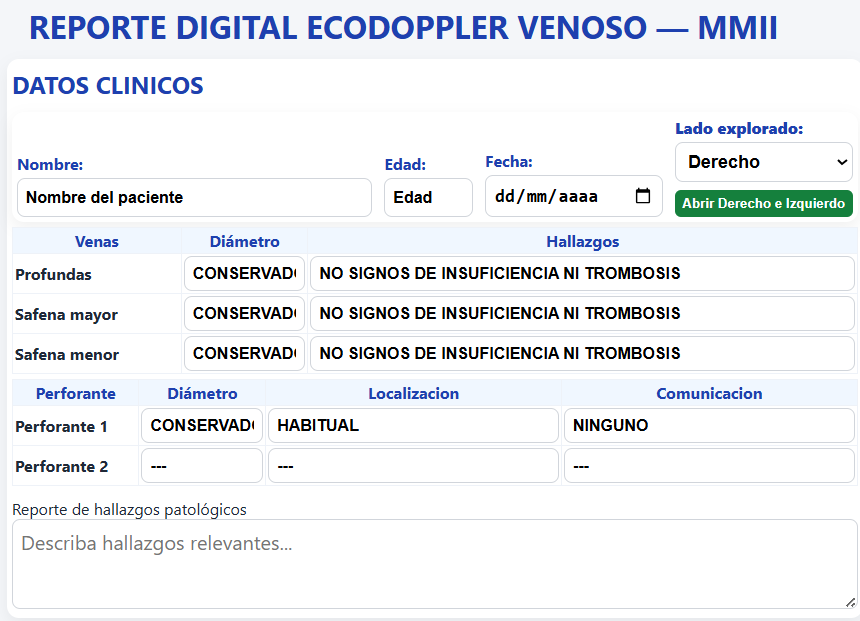
Task: Click the Safena menor hallazgos field
Action: point(582,354)
